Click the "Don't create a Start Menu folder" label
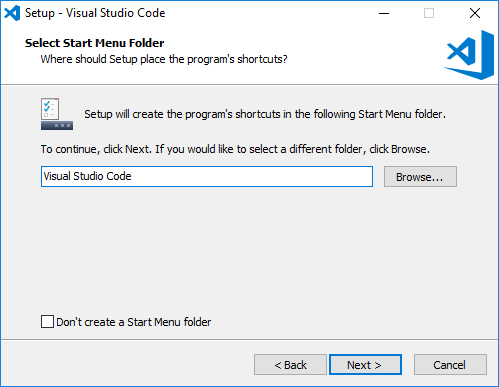 (134, 322)
